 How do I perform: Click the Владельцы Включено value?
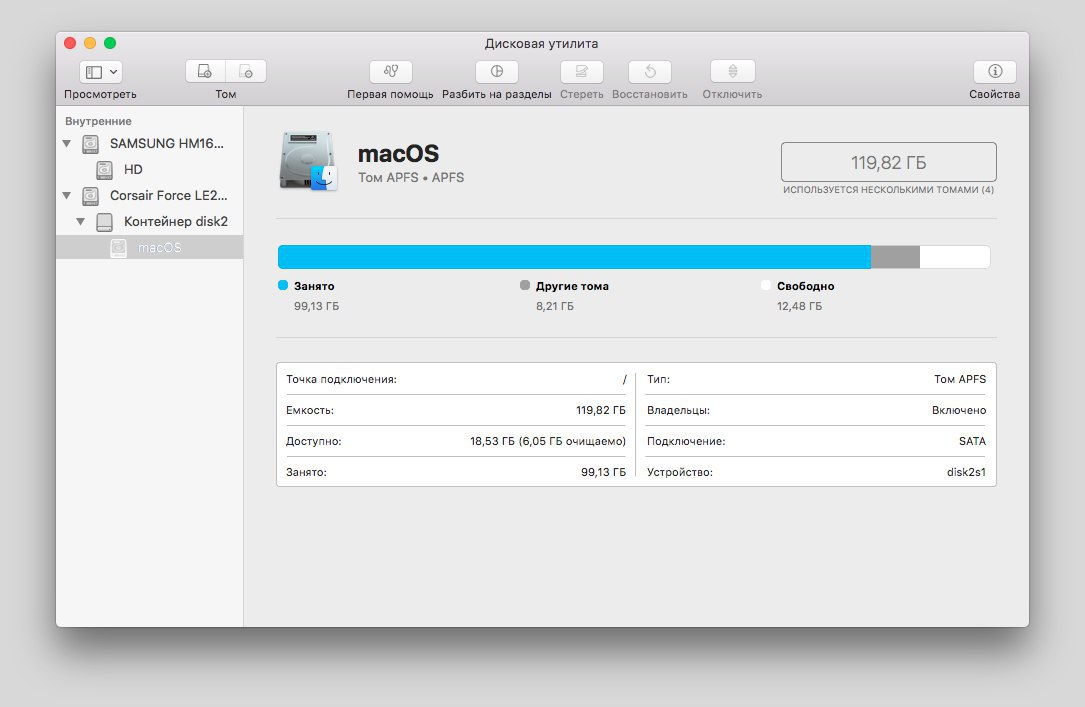(x=959, y=410)
